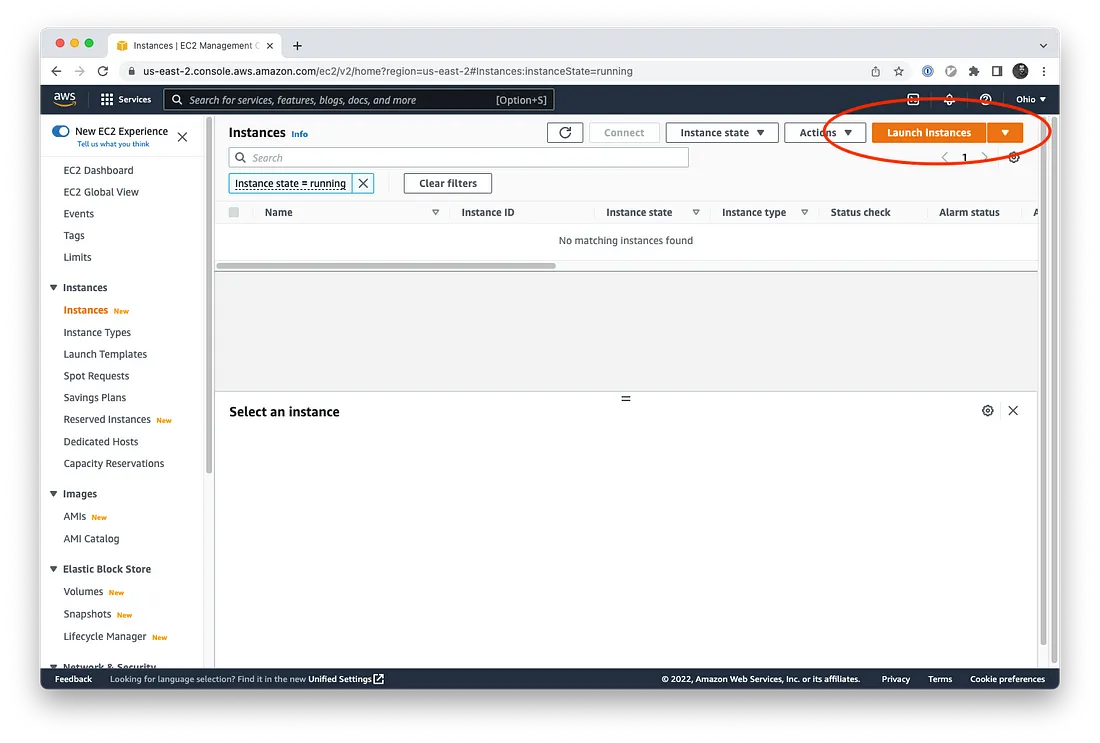Sort by the Instance state column arrow

[x=696, y=212]
